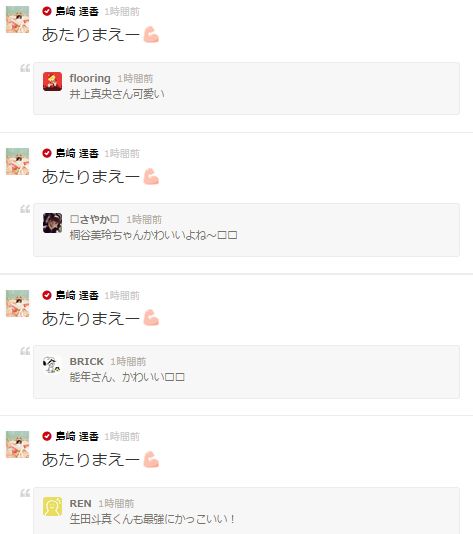Open the BRICK username link
The height and width of the screenshot is (534, 473).
(x=86, y=361)
